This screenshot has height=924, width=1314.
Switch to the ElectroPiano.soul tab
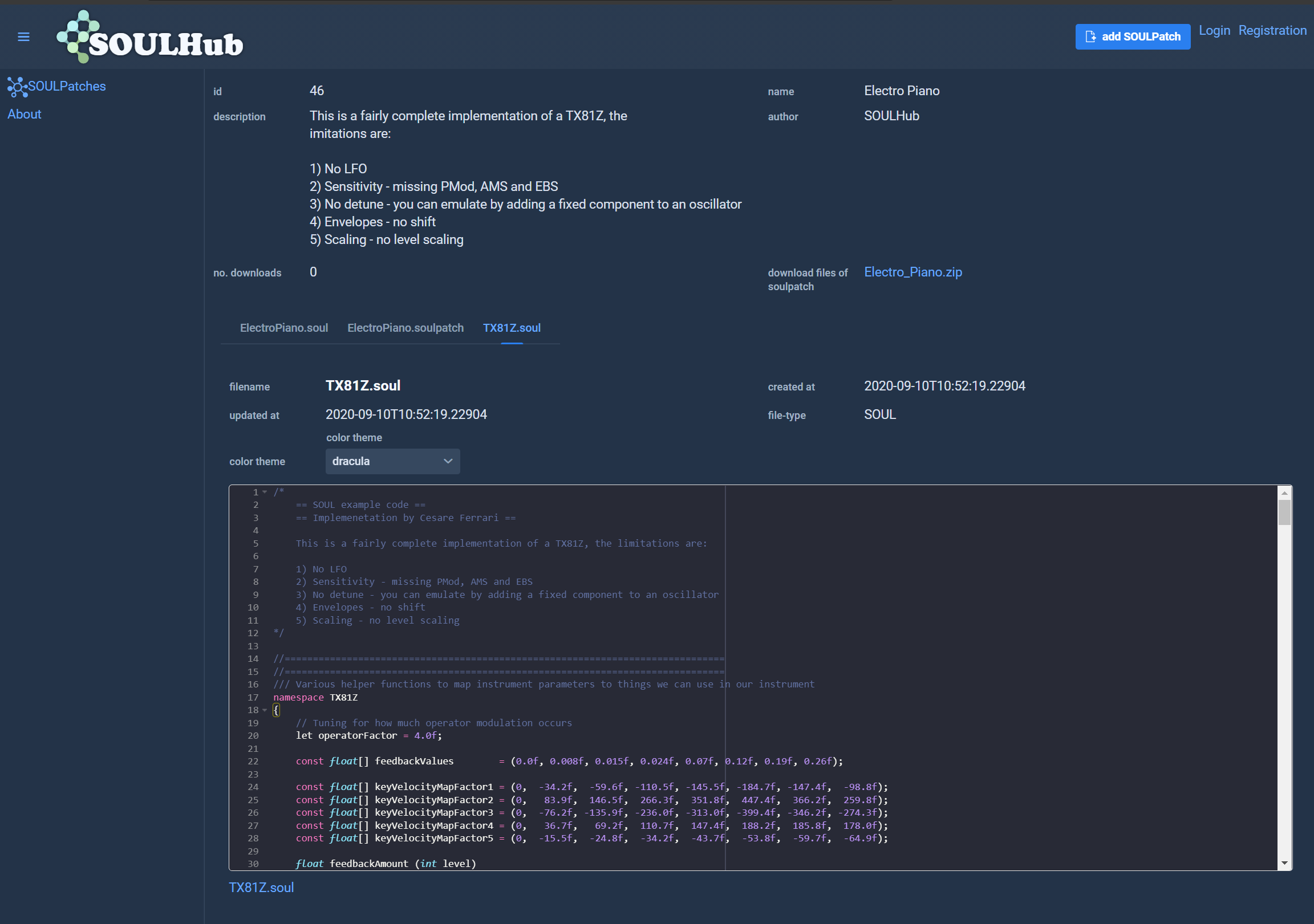284,328
